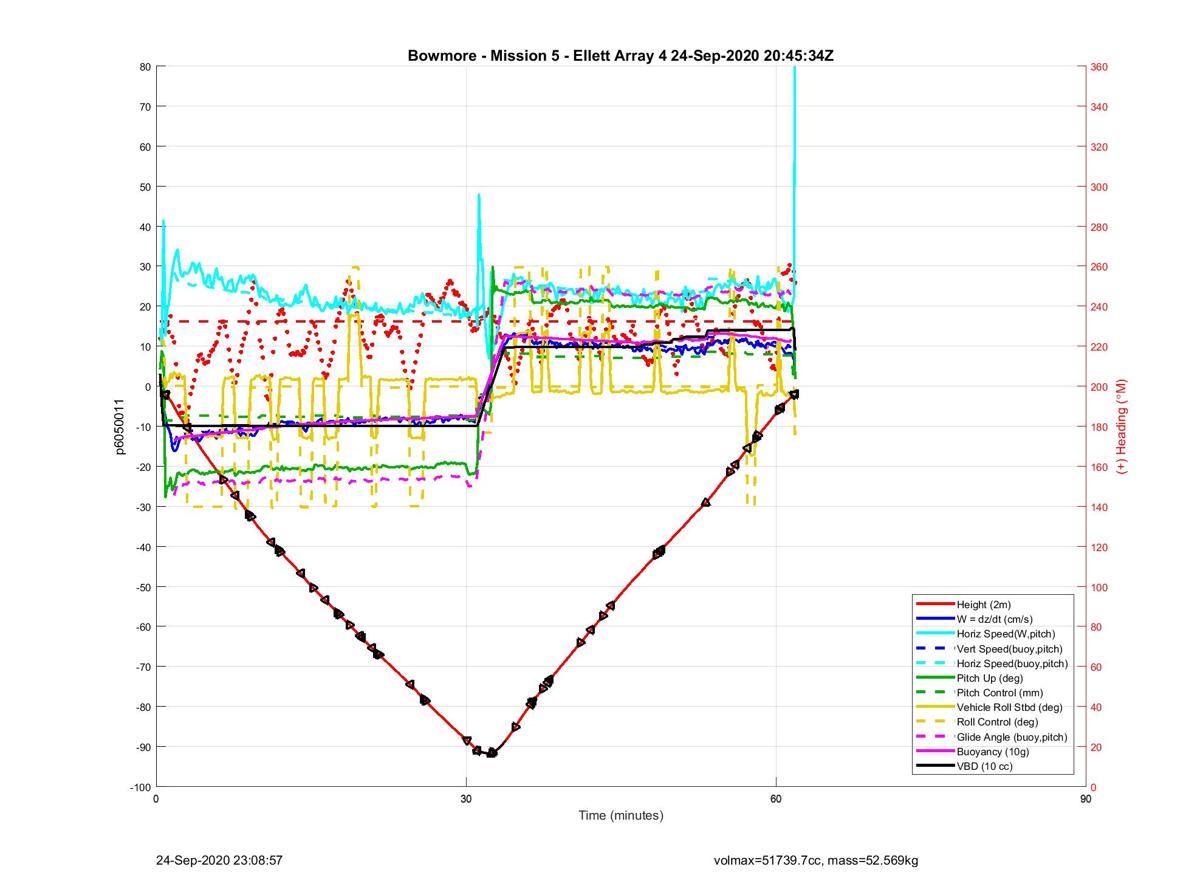Image resolution: width=1200 pixels, height=885 pixels.
Task: Click the 'Time (minutes)' x-axis label
Action: click(x=621, y=816)
